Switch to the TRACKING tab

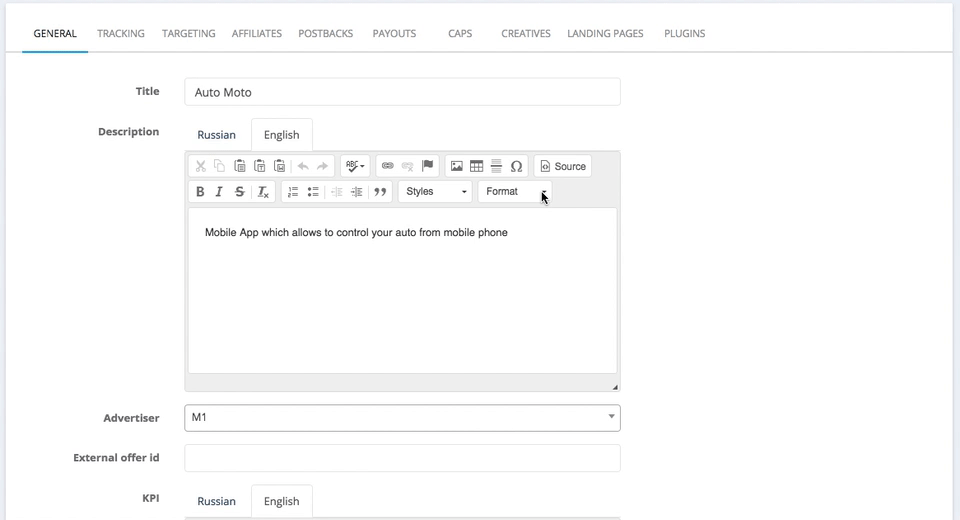click(x=121, y=34)
